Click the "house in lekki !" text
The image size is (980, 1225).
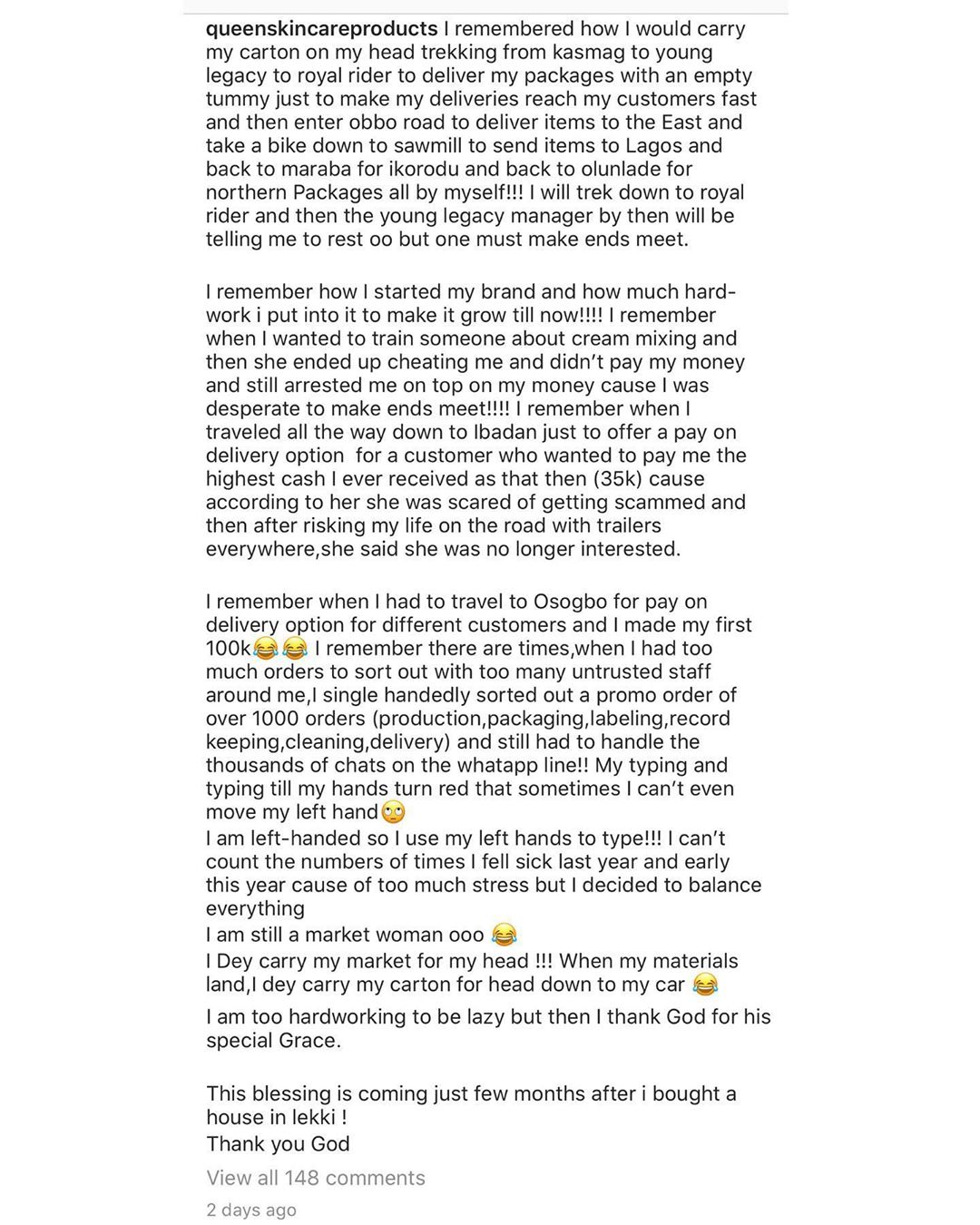click(277, 1118)
